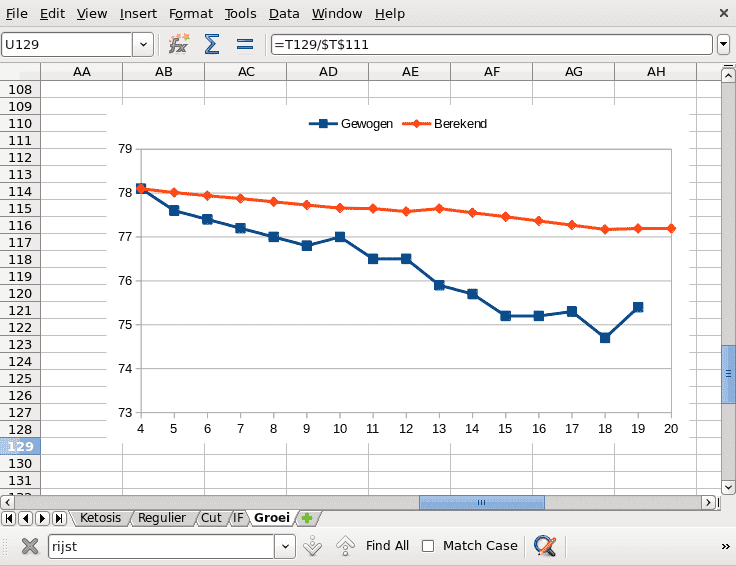736x566 pixels.
Task: Click the formula input field
Action: click(x=490, y=44)
